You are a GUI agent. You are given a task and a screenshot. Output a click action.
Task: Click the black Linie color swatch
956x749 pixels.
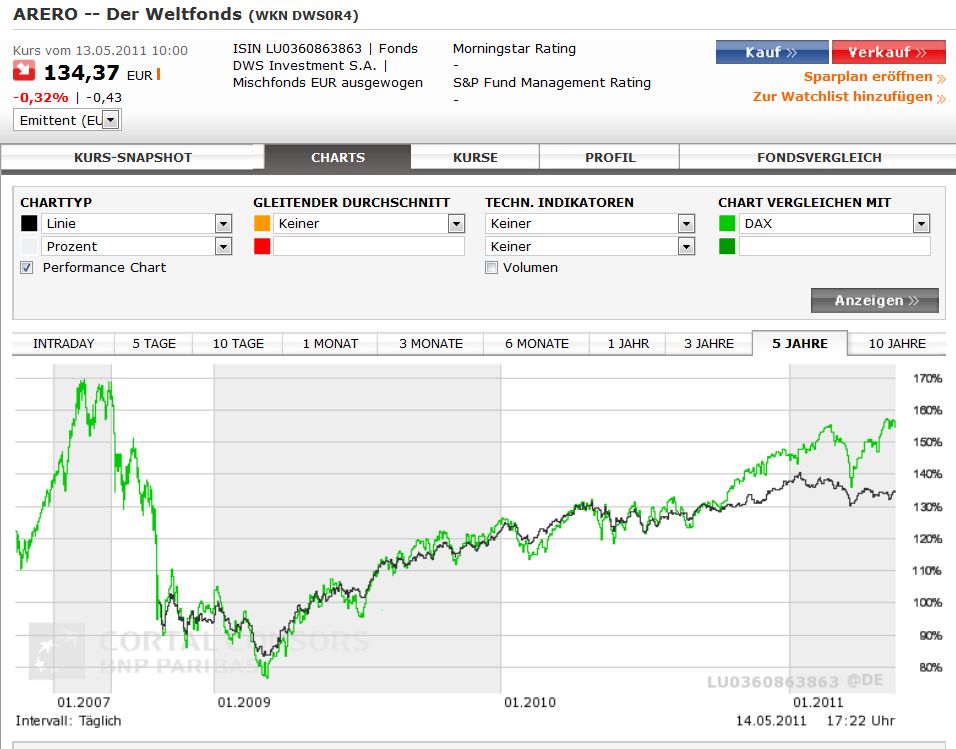click(29, 224)
